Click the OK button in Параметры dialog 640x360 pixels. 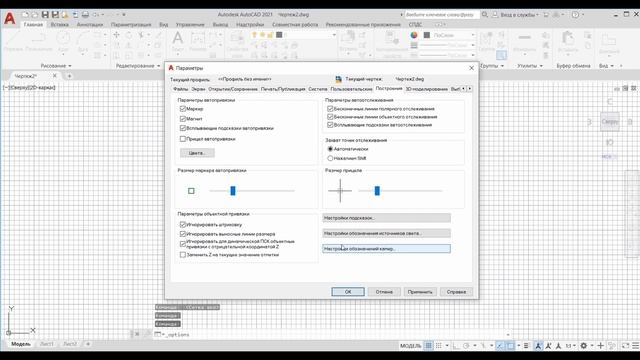(348, 292)
